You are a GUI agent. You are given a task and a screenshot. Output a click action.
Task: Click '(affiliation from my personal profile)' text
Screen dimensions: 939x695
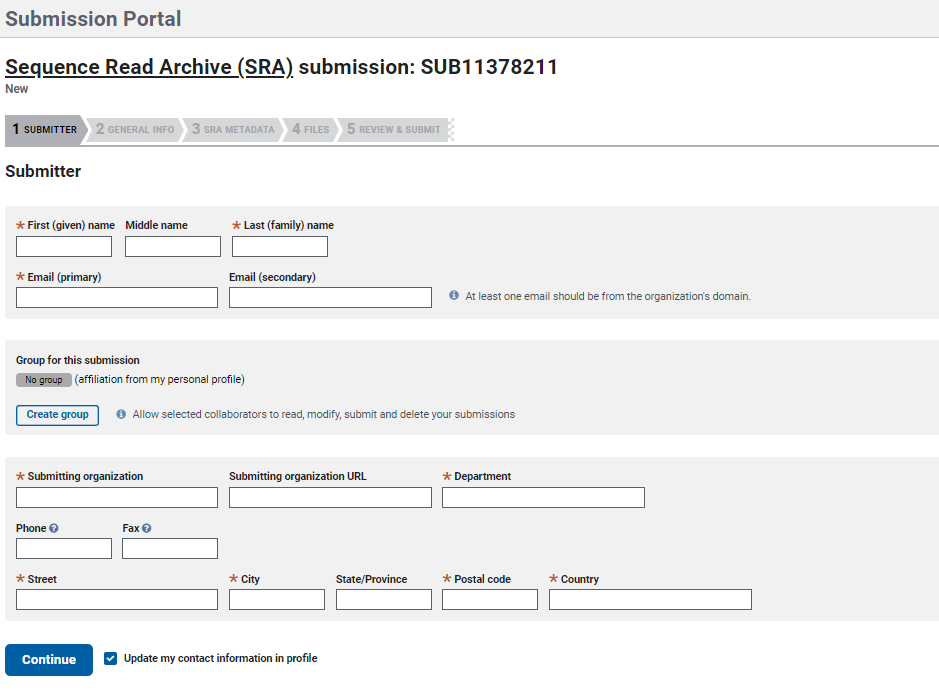pos(160,380)
